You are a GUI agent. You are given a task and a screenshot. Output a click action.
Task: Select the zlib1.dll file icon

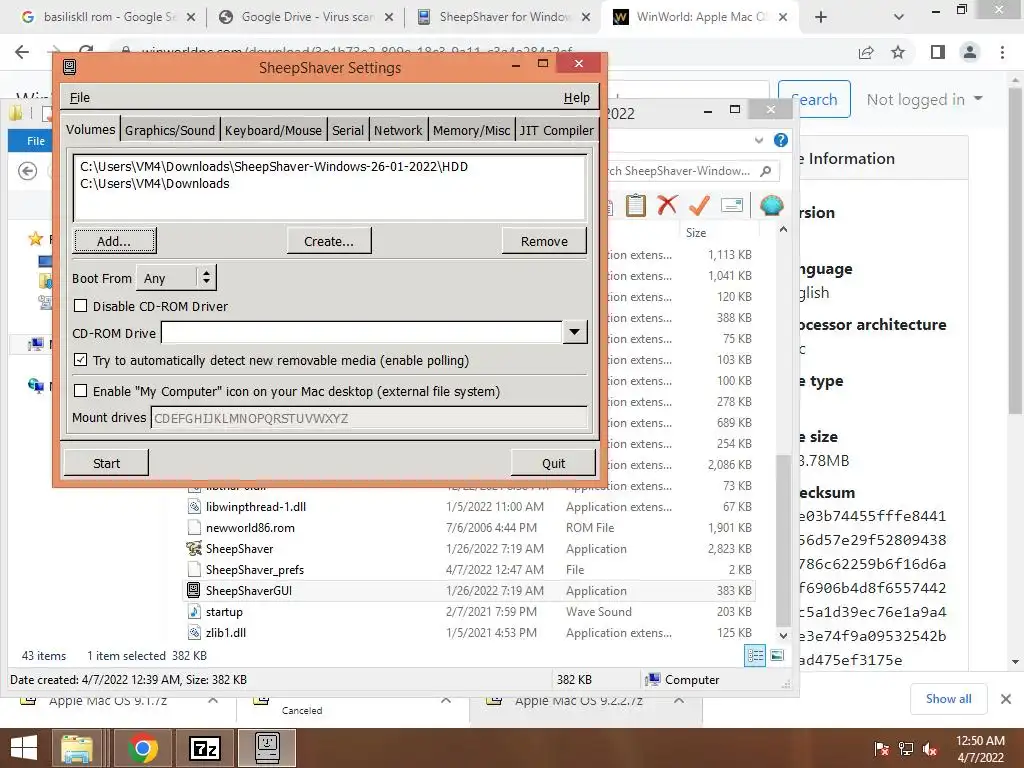[x=194, y=632]
